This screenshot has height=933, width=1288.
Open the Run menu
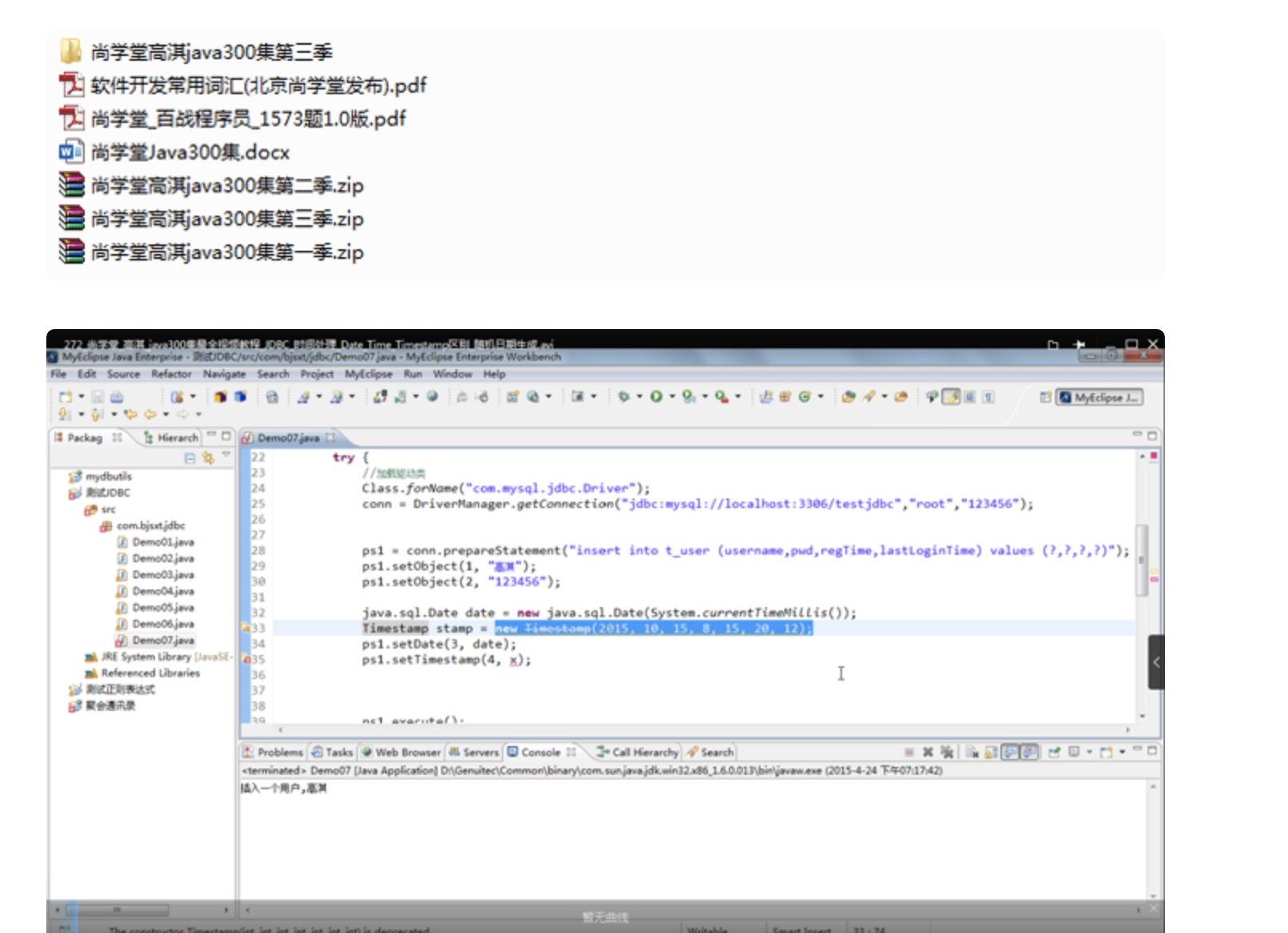[x=412, y=374]
